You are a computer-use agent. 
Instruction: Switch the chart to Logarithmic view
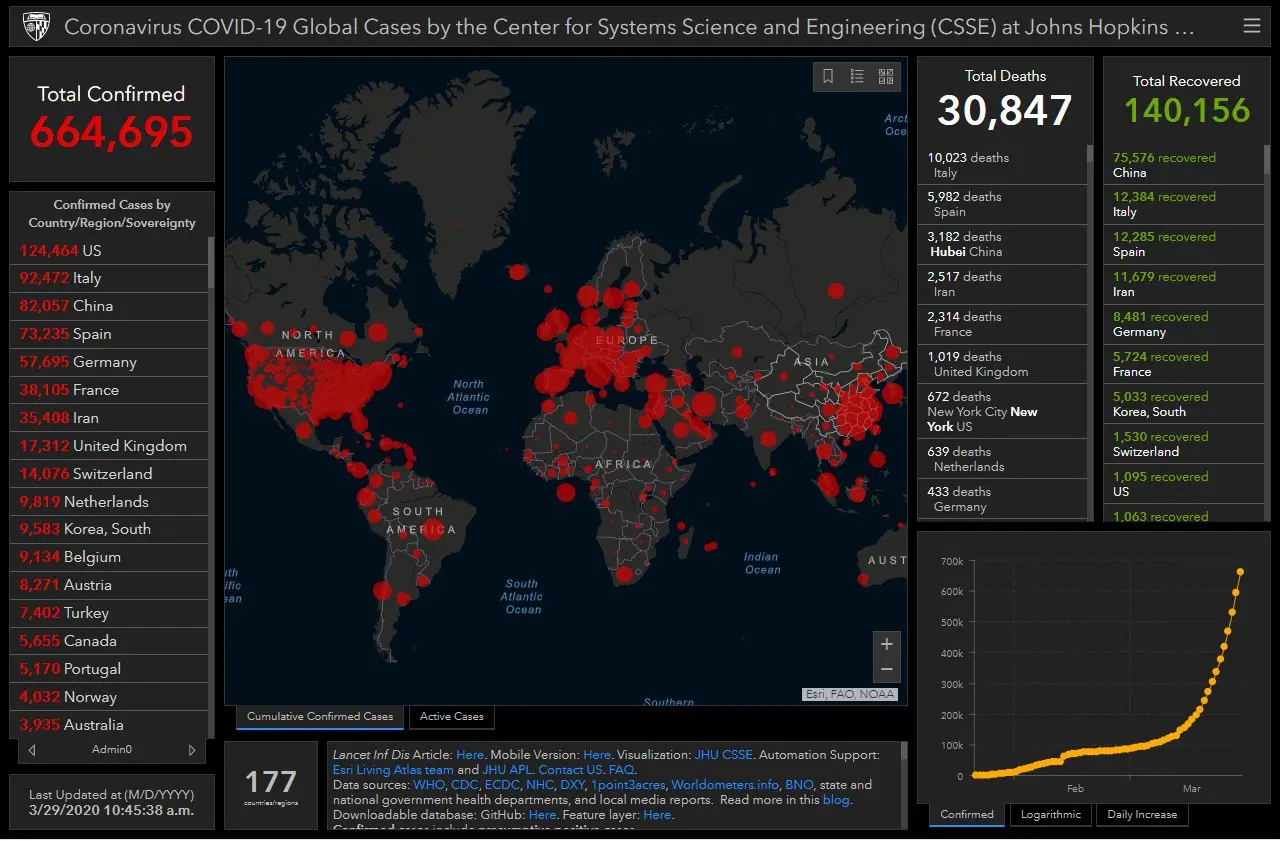[1050, 814]
